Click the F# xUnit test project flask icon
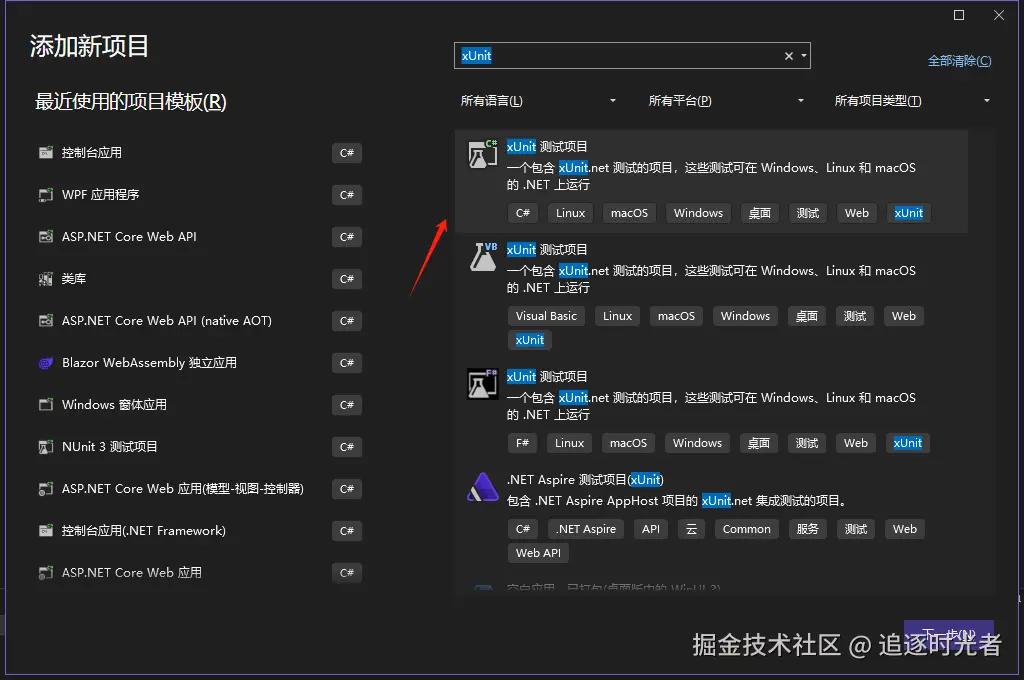 [483, 384]
